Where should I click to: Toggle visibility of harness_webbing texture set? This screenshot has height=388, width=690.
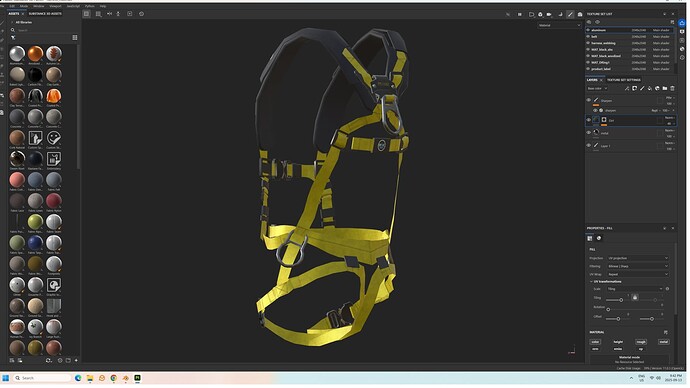tap(588, 43)
